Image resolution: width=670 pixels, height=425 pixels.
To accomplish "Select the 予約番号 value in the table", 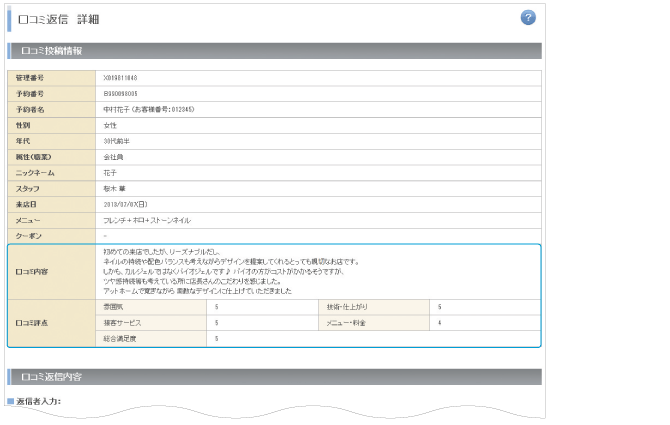I will coord(120,93).
